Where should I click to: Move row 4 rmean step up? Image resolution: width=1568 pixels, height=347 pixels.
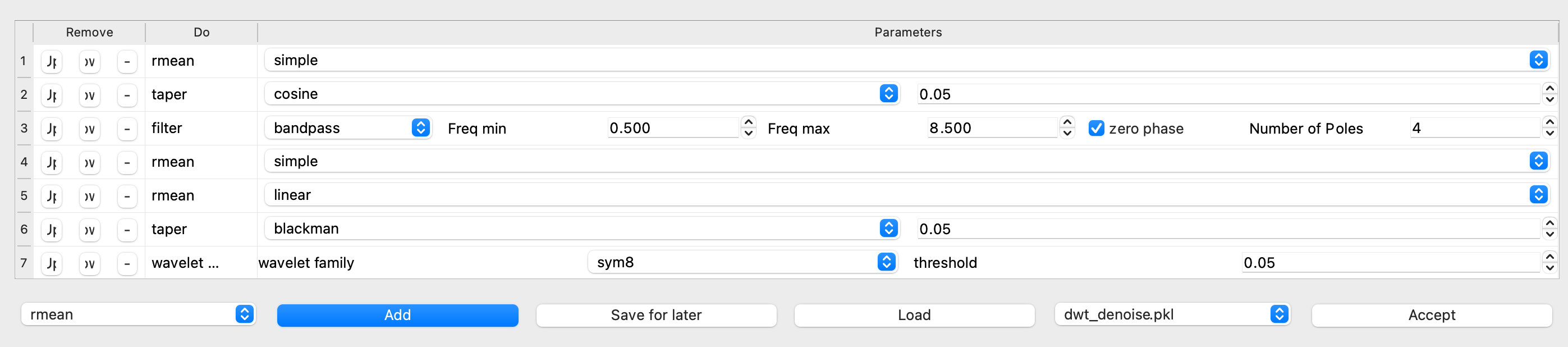click(52, 162)
